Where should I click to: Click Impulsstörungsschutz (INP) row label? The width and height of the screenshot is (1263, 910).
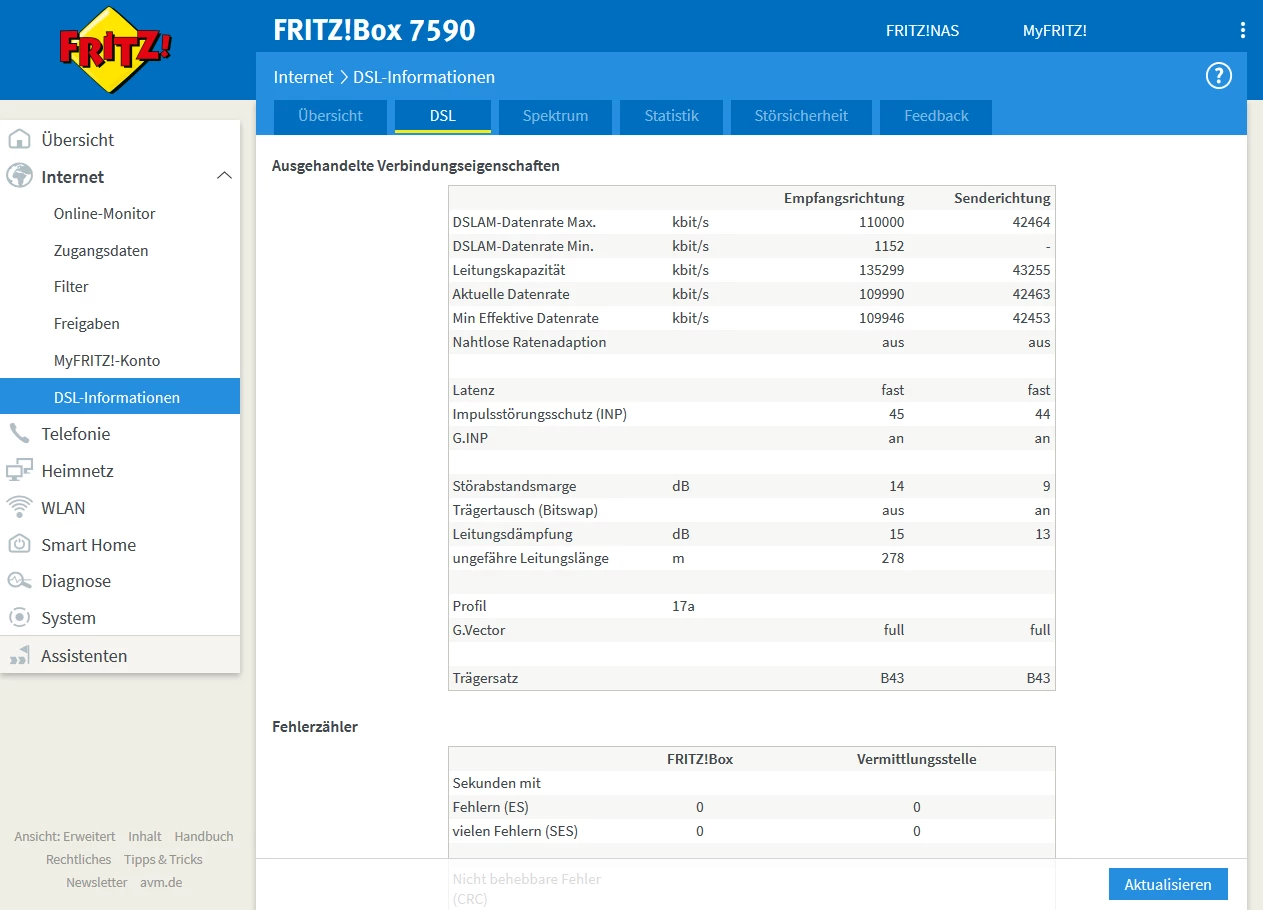(x=540, y=414)
